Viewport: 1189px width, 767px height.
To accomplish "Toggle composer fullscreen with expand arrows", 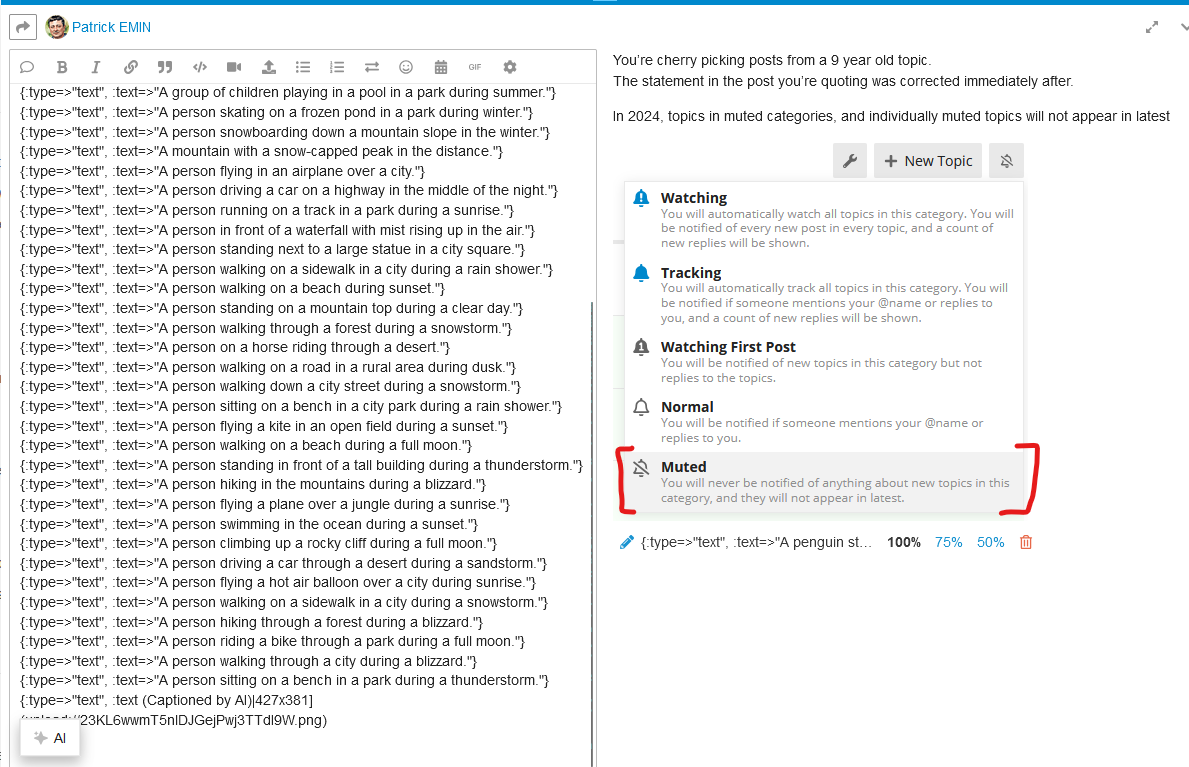I will 1152,27.
